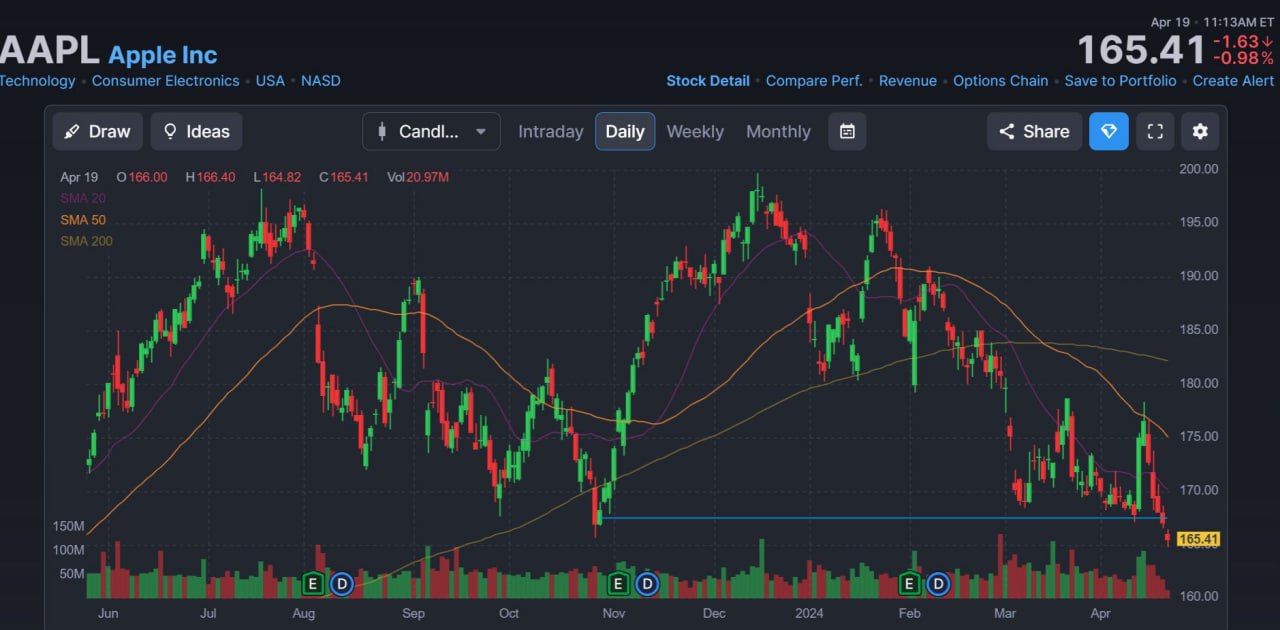The image size is (1280, 630).
Task: Click the February earnings E marker
Action: 910,583
